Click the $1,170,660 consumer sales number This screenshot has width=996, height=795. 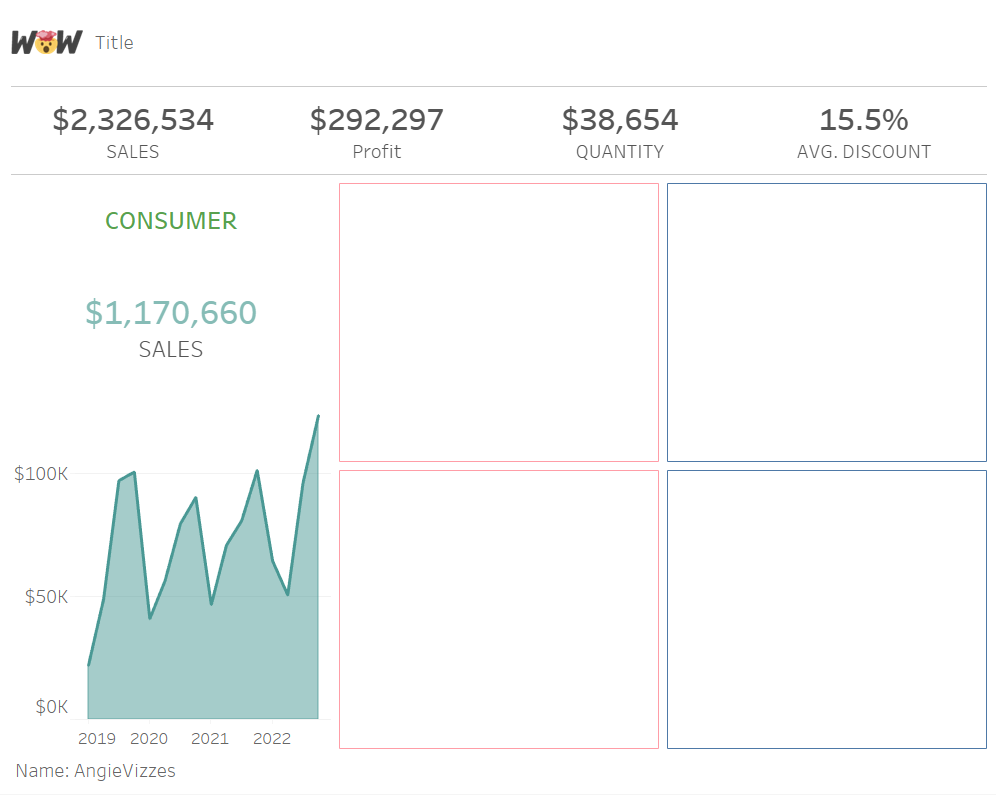pos(171,313)
